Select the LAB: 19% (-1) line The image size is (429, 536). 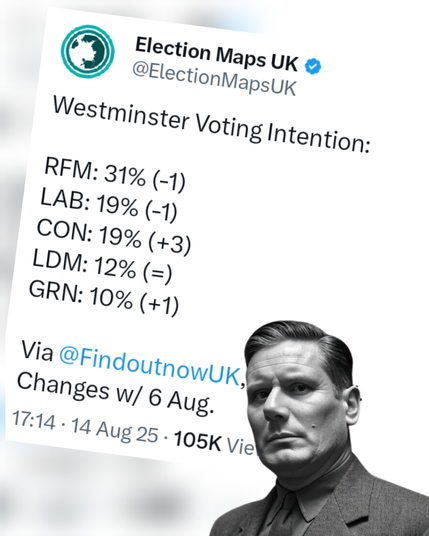109,205
